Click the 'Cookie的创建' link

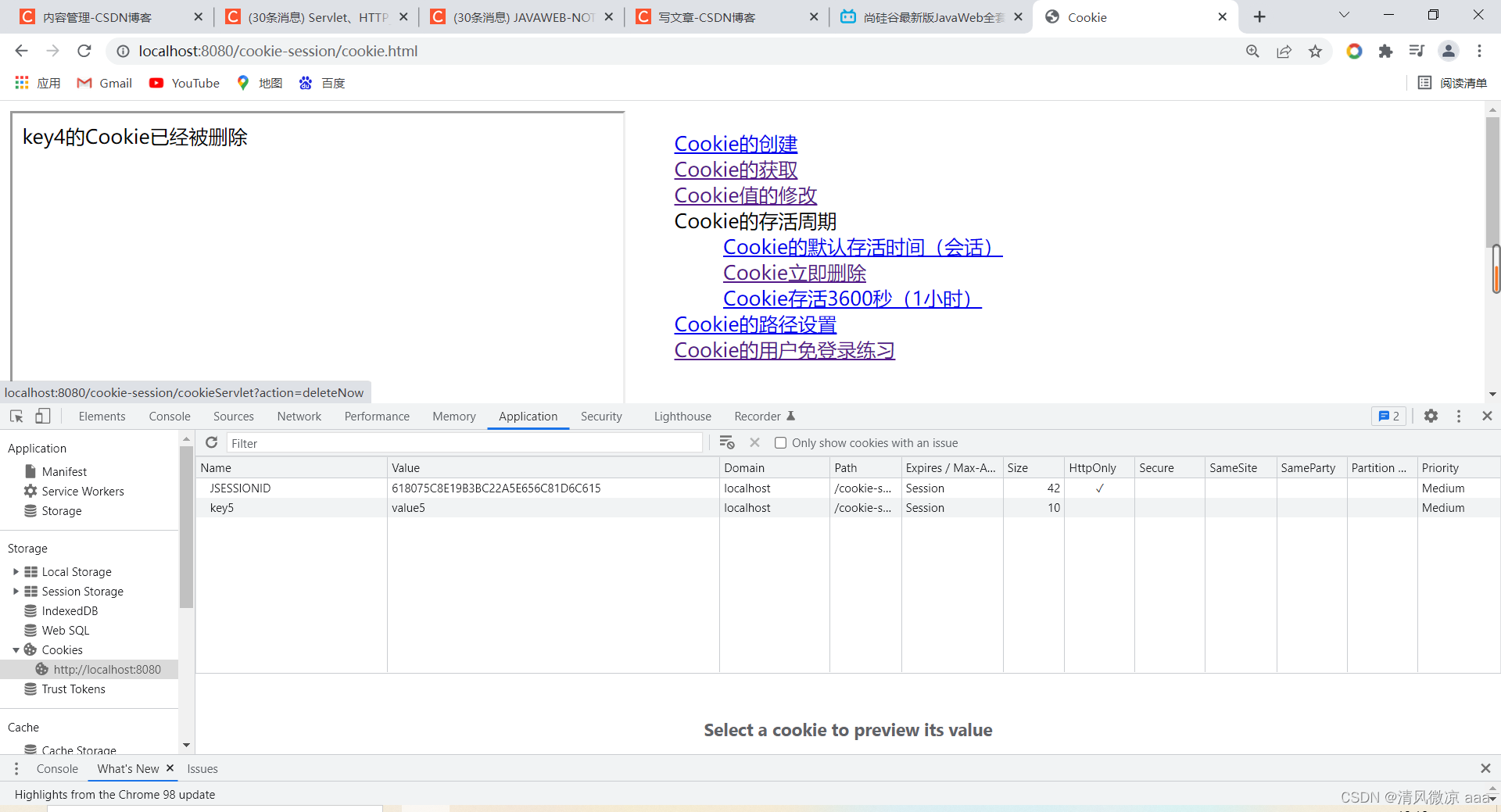click(x=736, y=144)
